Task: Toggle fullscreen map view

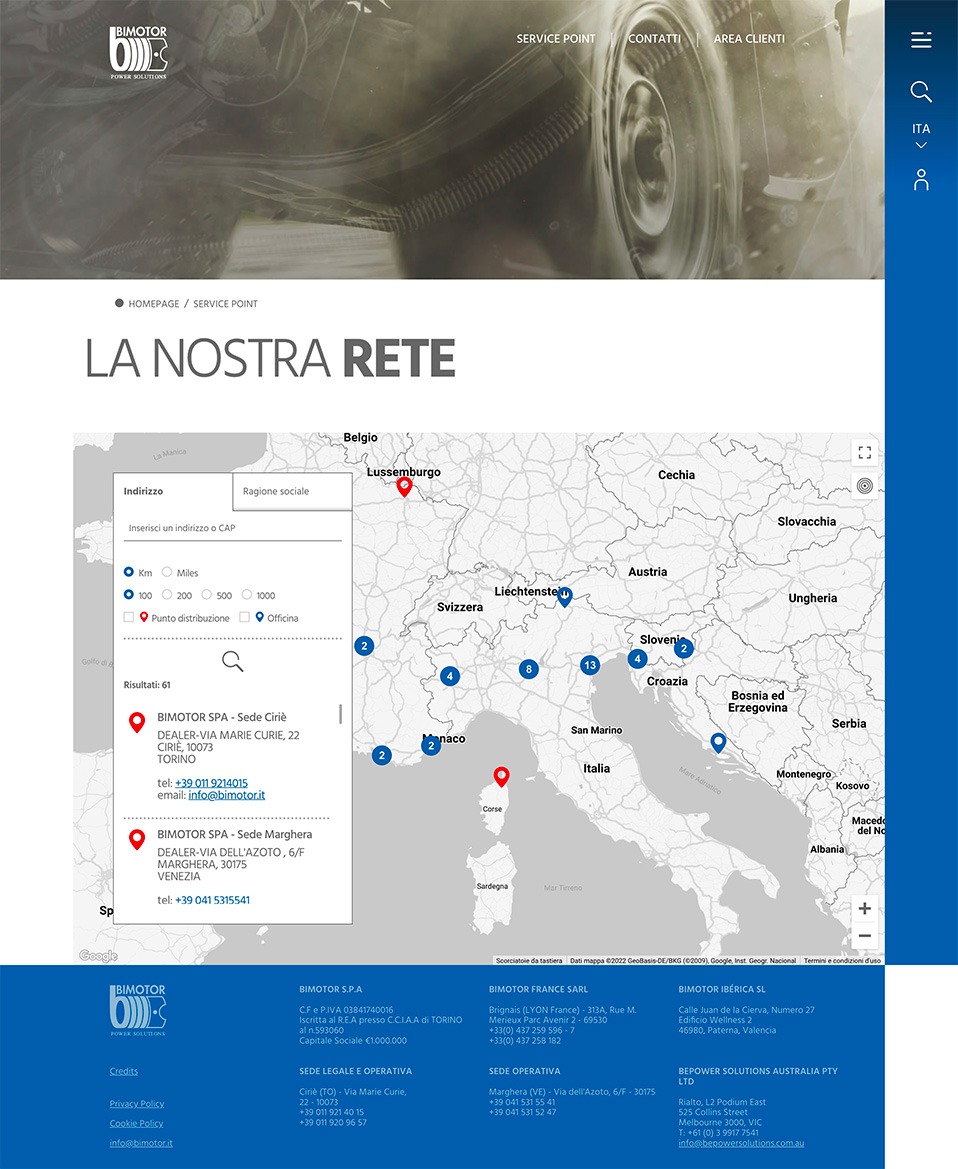Action: click(864, 453)
